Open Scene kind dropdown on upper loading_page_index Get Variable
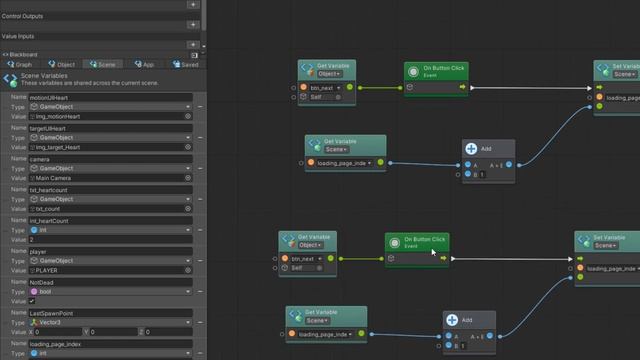Viewport: 640px width, 360px height. pos(336,149)
